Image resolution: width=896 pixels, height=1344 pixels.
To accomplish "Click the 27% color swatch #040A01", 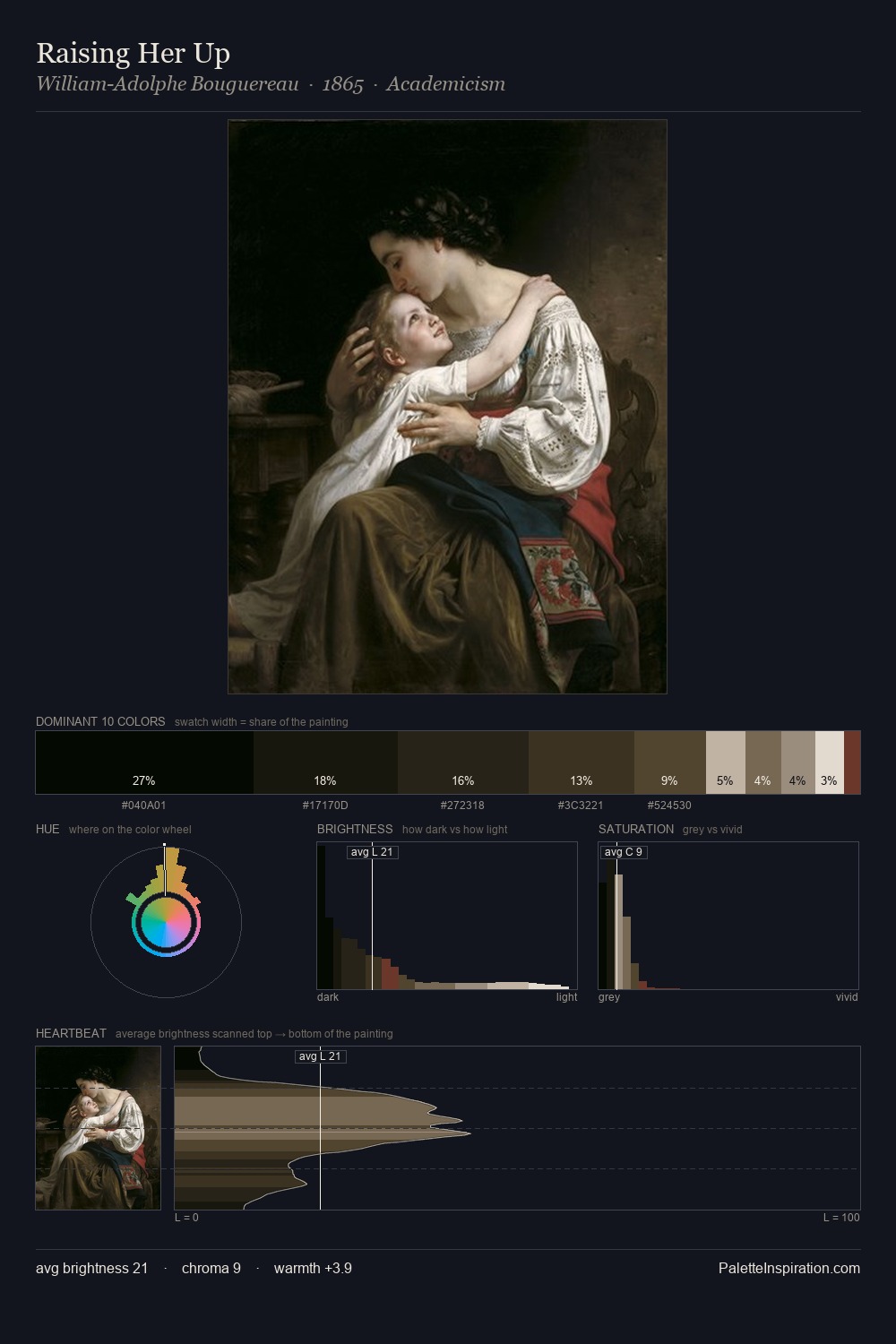I will pos(144,762).
